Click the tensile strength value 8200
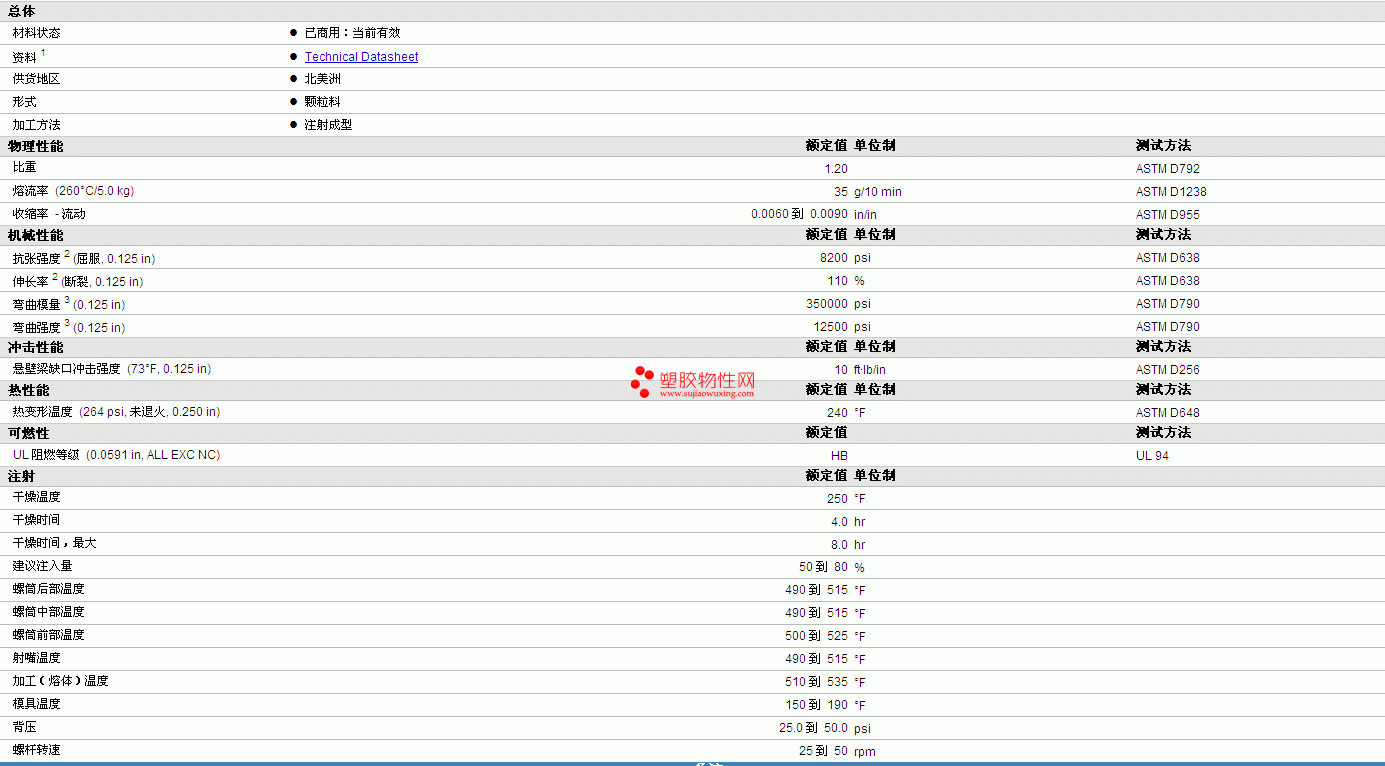Image resolution: width=1385 pixels, height=766 pixels. (833, 258)
